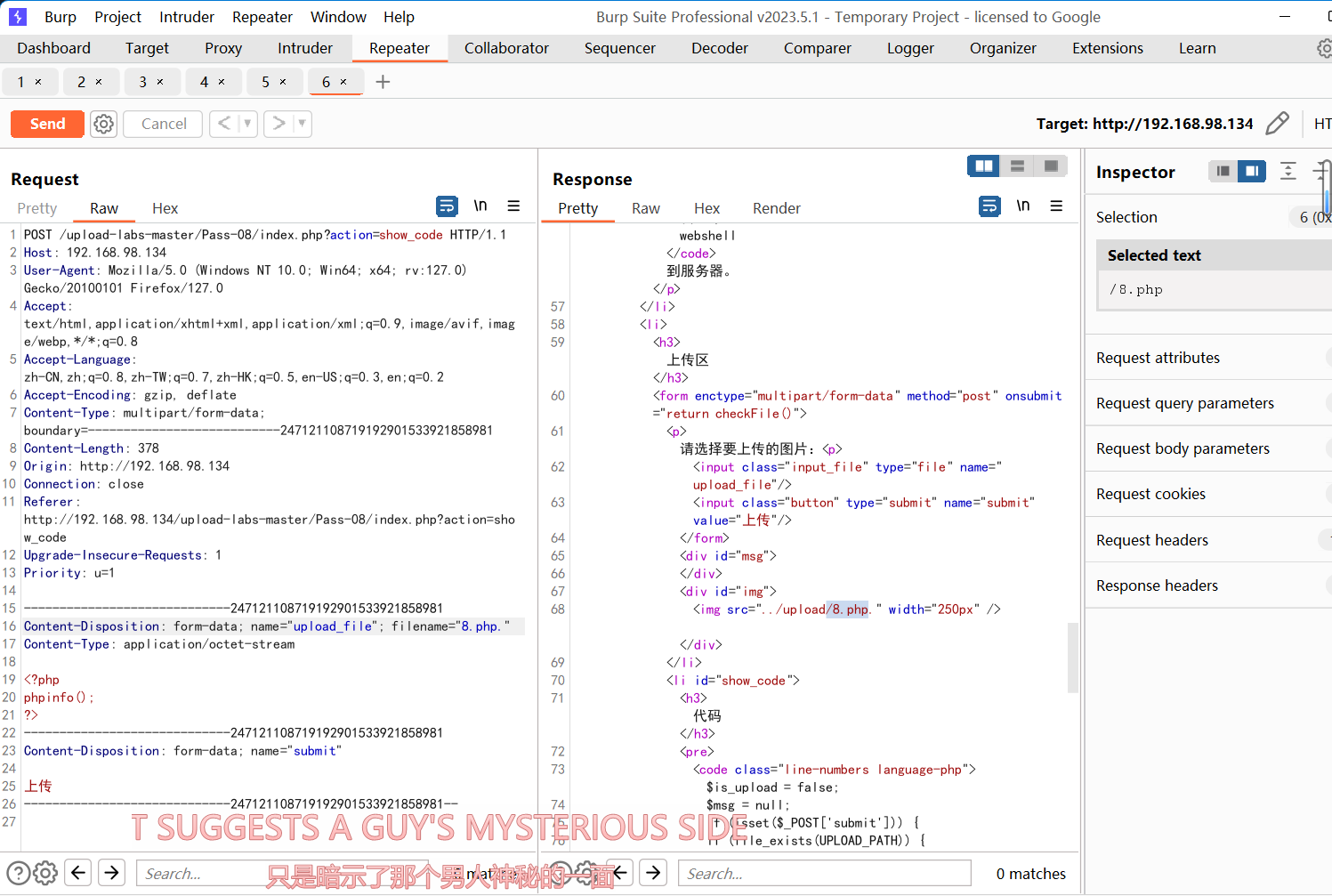Expand the Selection section in Inspector
The height and width of the screenshot is (896, 1332).
coord(1208,217)
